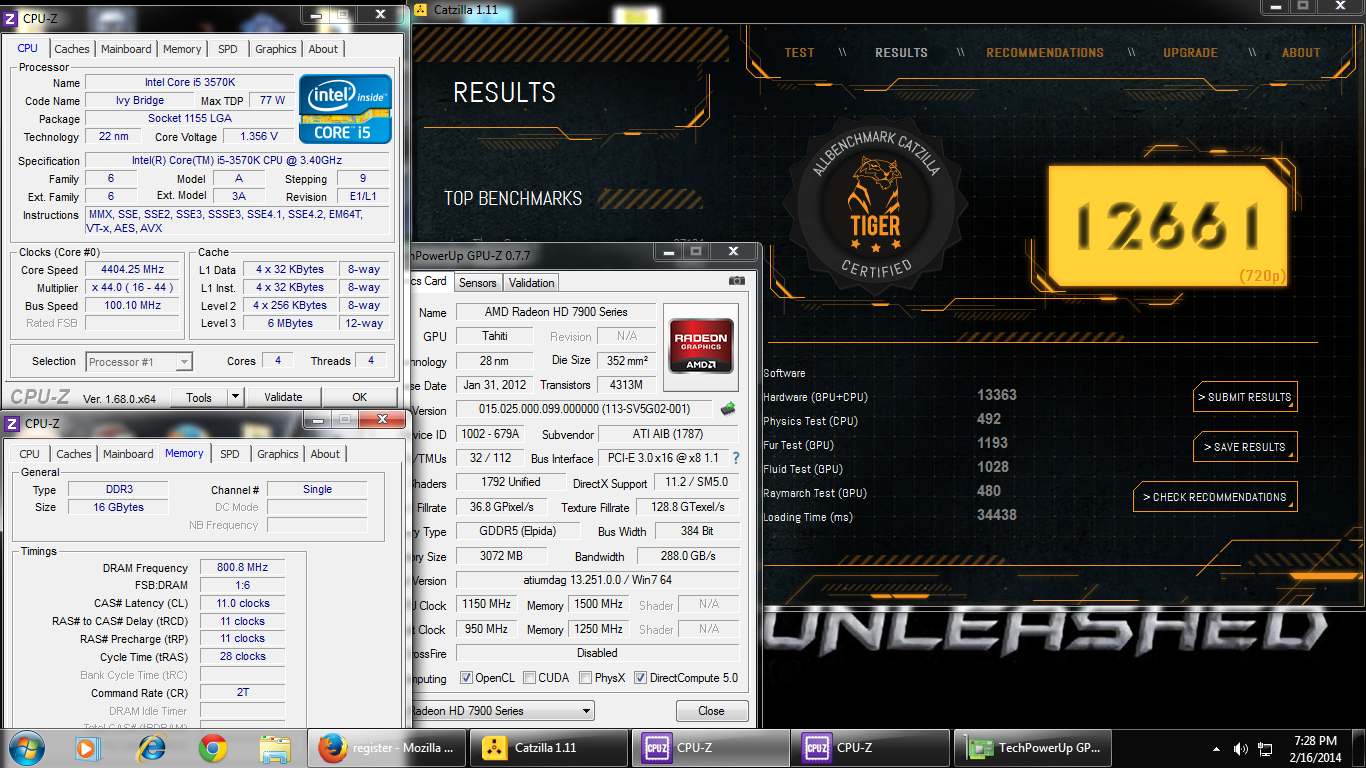Viewport: 1366px width, 768px height.
Task: Click the Validate button in CPU-Z
Action: [283, 397]
